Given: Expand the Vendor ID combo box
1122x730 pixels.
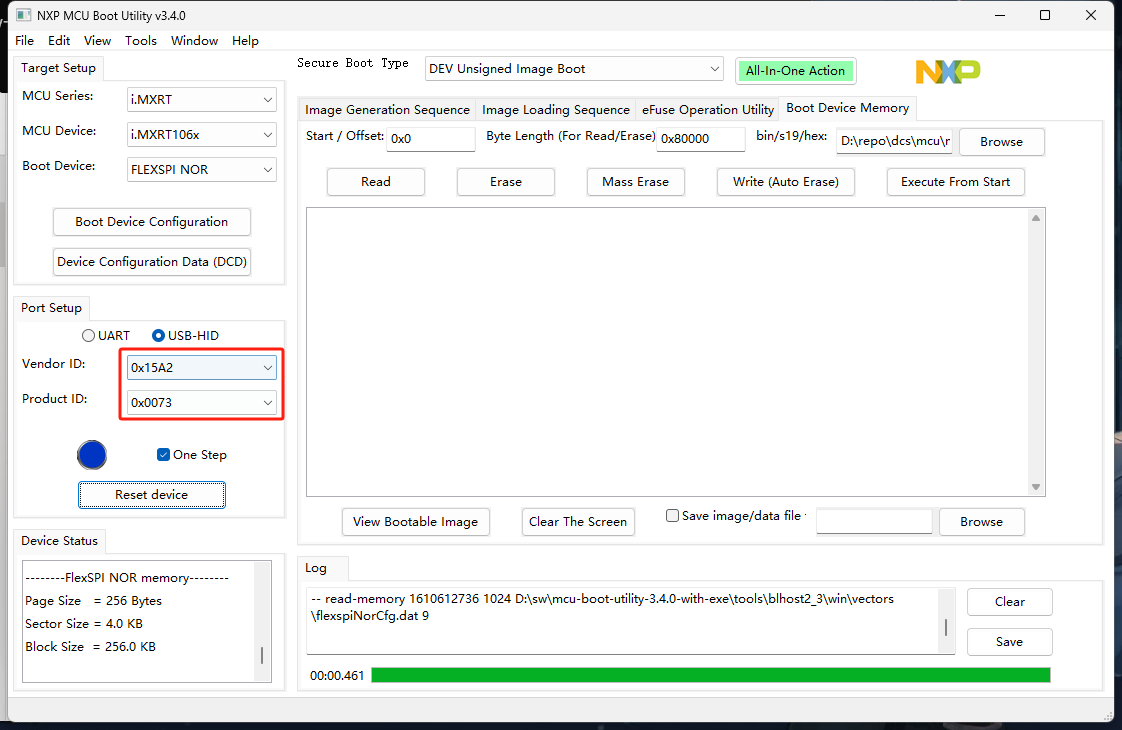Looking at the screenshot, I should click(x=201, y=368).
